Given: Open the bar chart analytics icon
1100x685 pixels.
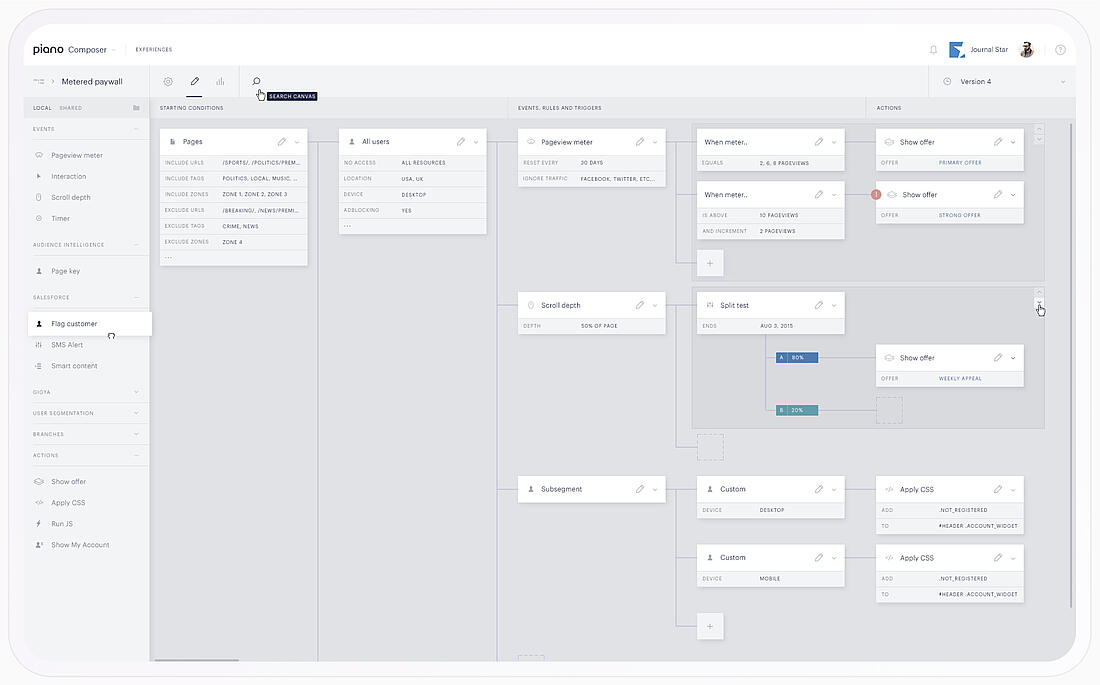Looking at the screenshot, I should 220,81.
